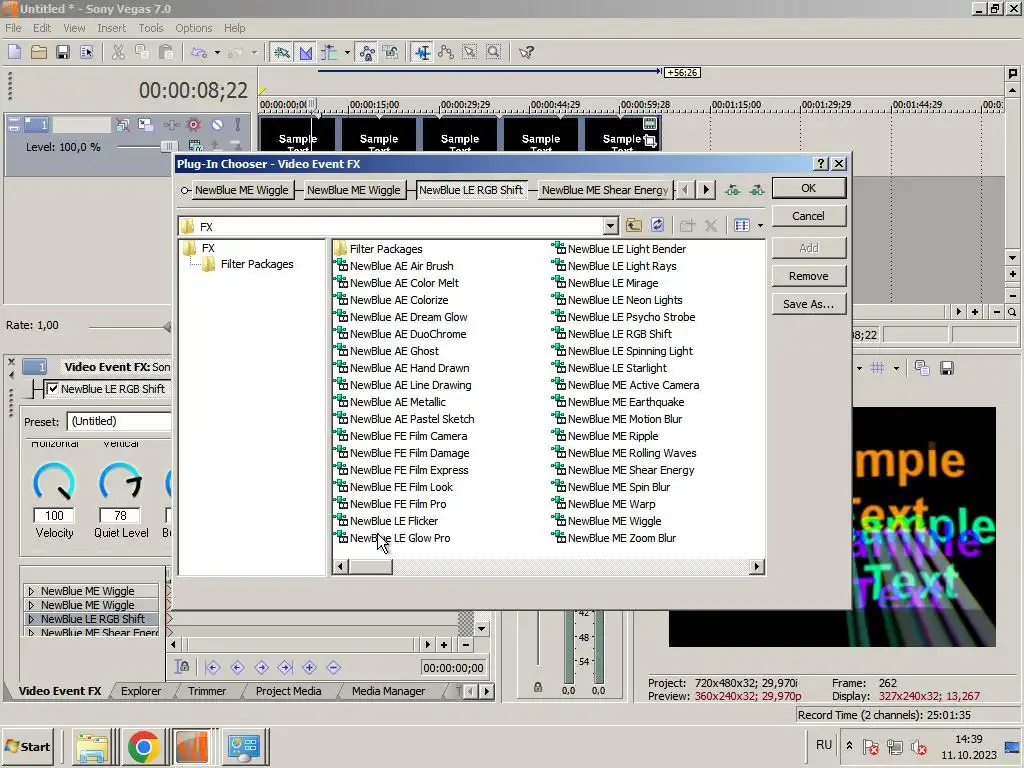Click the Save As... button
This screenshot has width=1024, height=768.
[808, 304]
